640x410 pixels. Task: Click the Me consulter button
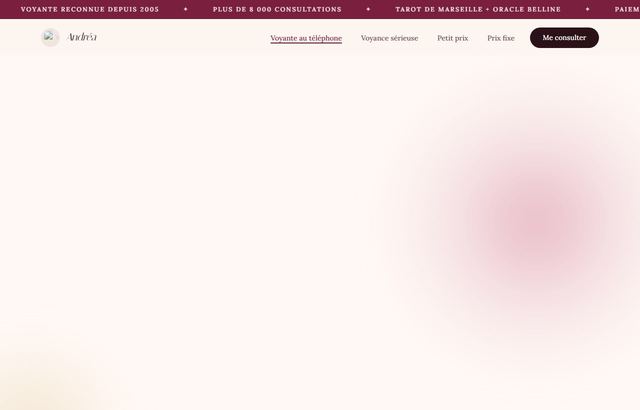[564, 38]
